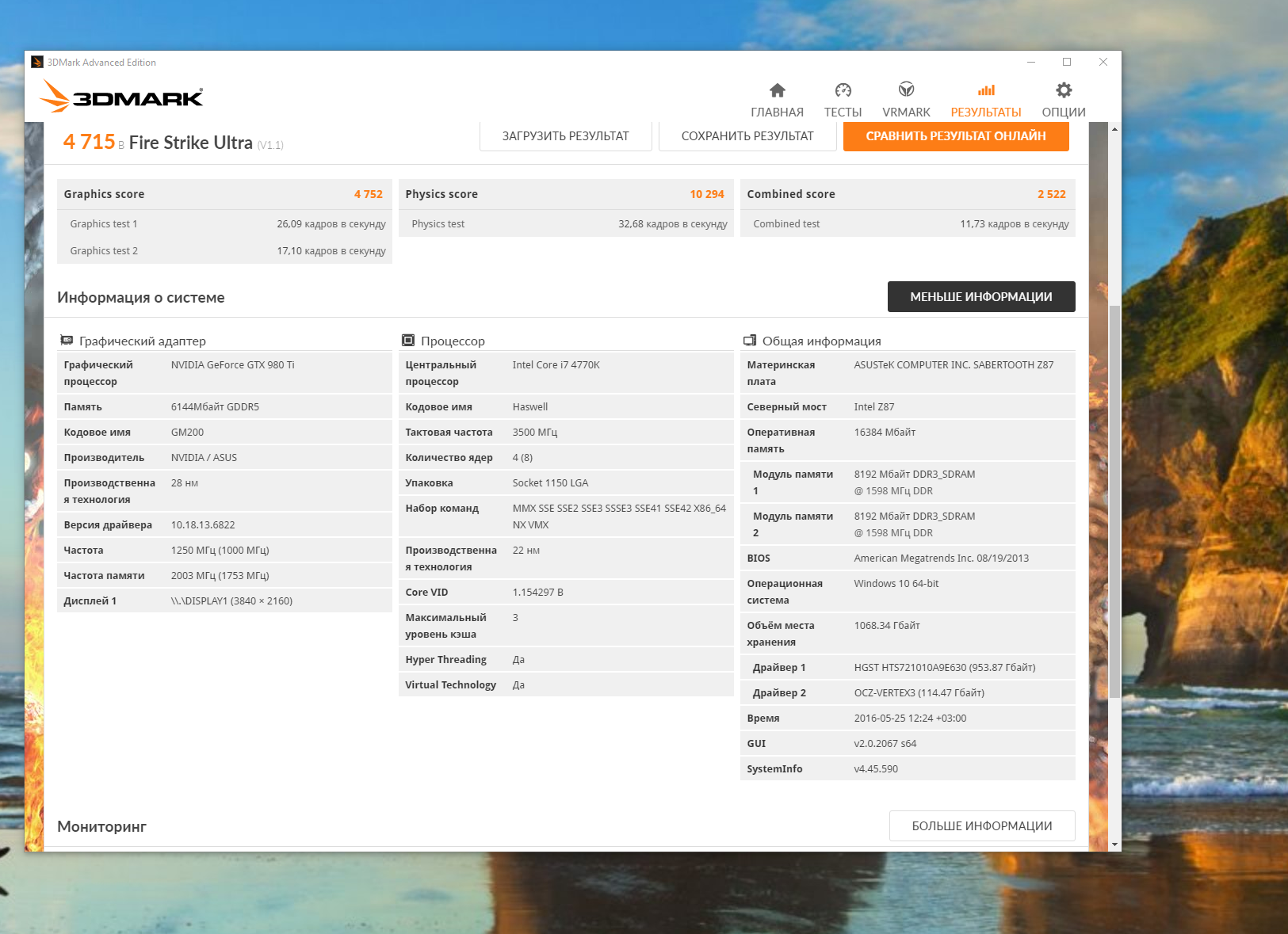Switch to the РЕЗУЛЬТАТЫ tab label
This screenshot has height=934, width=1288.
pyautogui.click(x=986, y=112)
